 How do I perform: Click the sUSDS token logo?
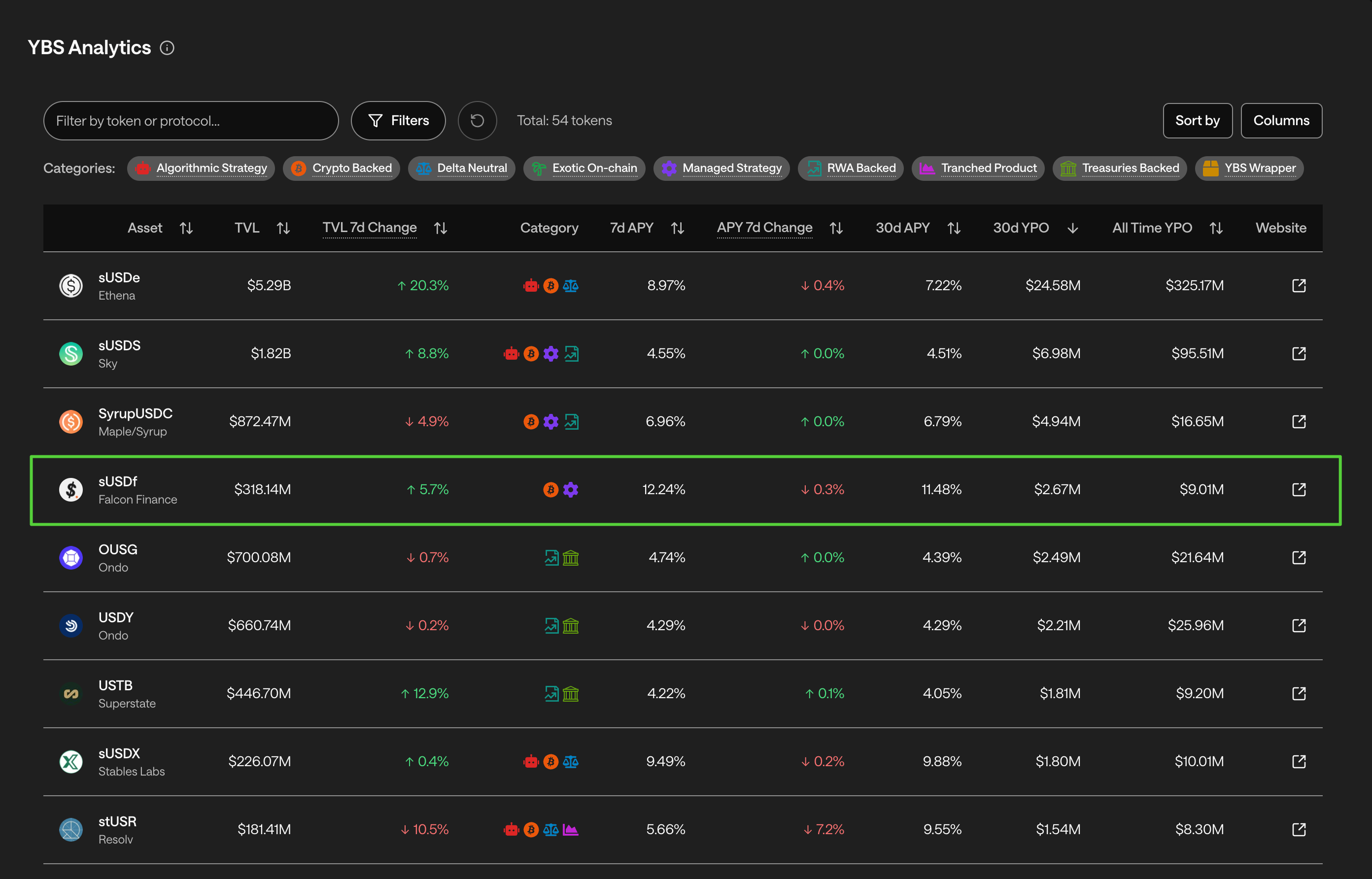coord(71,353)
